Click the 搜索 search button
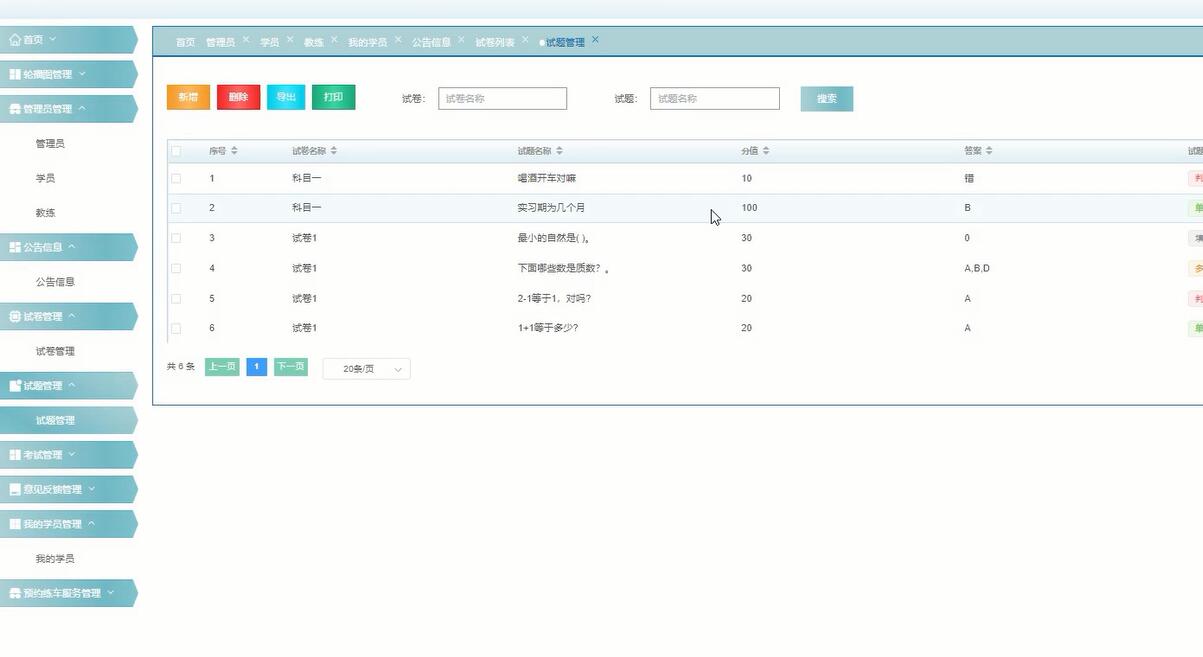The height and width of the screenshot is (657, 1203). click(827, 99)
